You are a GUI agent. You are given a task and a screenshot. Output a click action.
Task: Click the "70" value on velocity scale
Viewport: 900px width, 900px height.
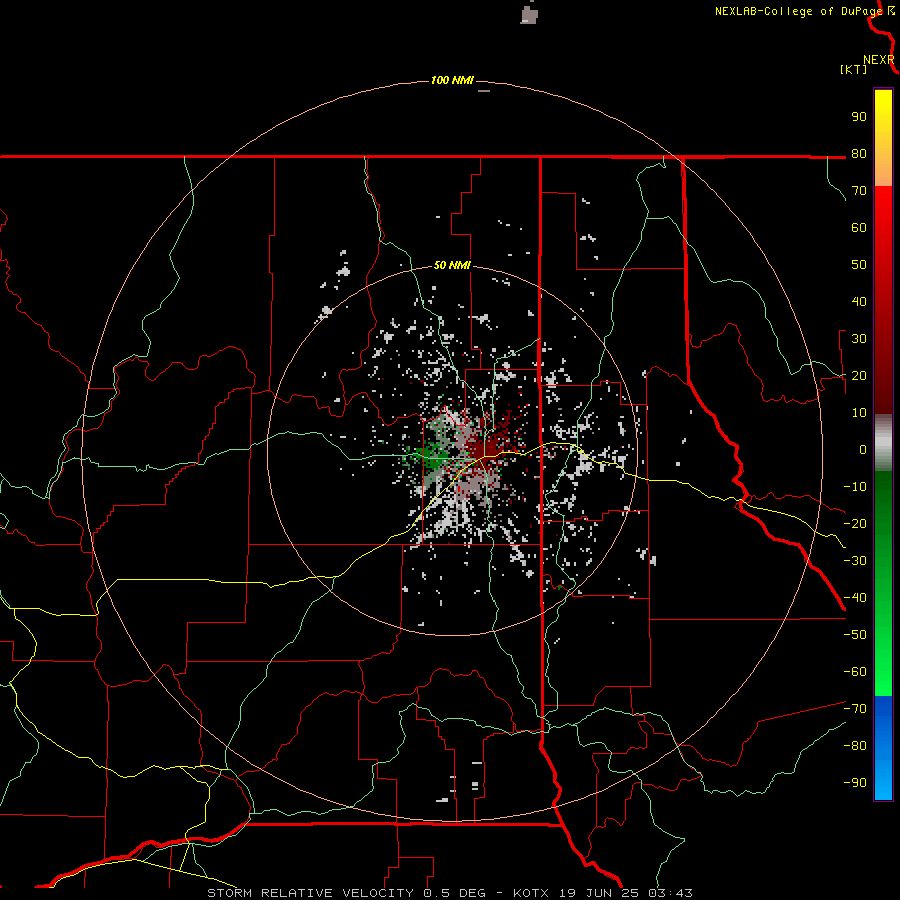pos(859,191)
